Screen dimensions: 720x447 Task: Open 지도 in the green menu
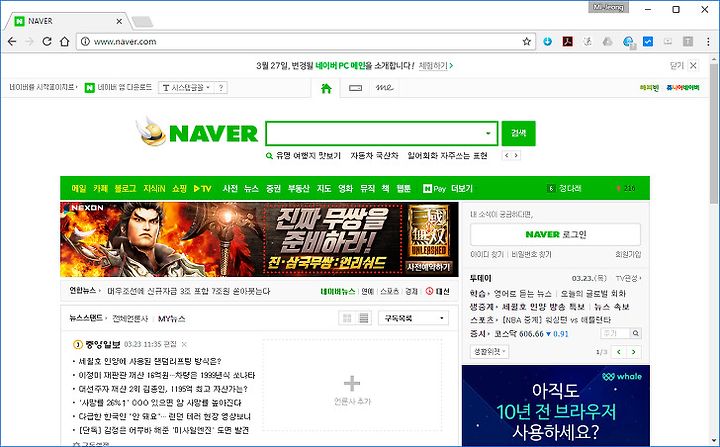click(324, 188)
